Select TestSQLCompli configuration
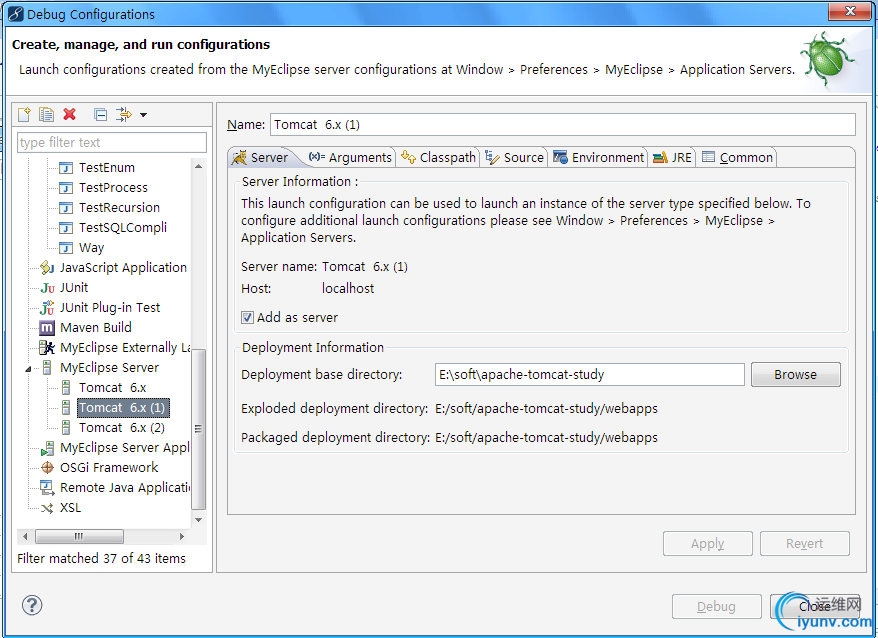 tap(123, 227)
